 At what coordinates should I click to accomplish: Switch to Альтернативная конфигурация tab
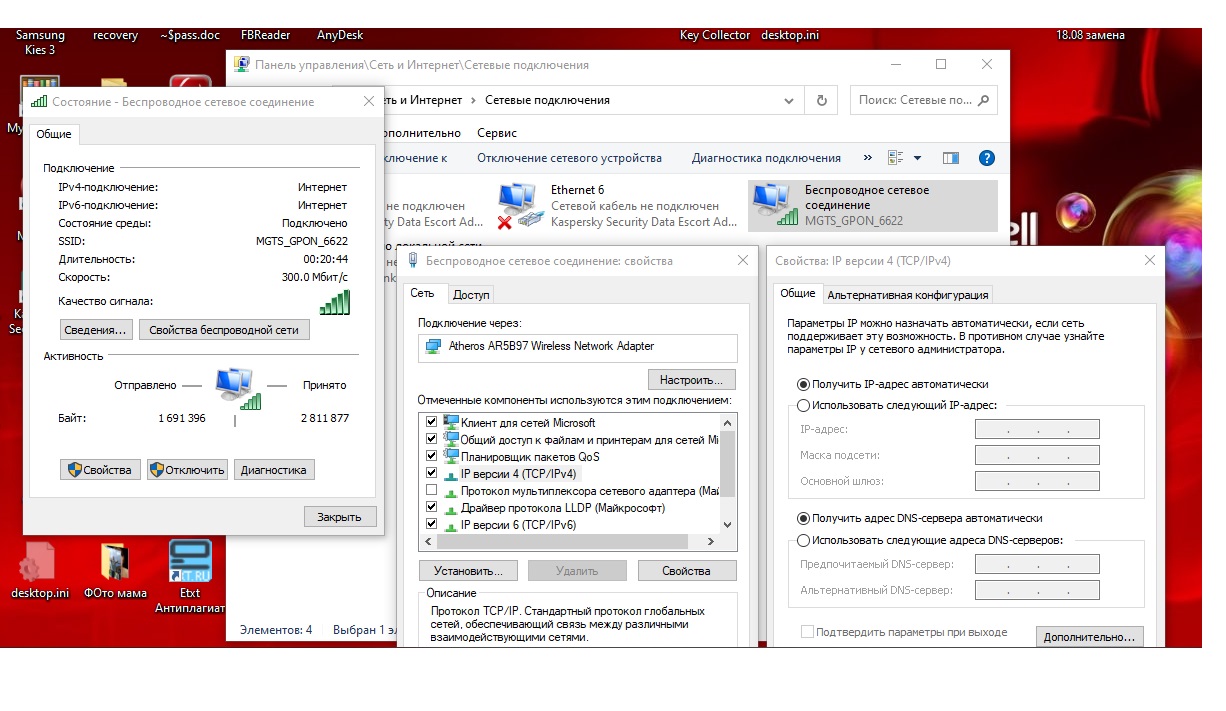point(907,294)
